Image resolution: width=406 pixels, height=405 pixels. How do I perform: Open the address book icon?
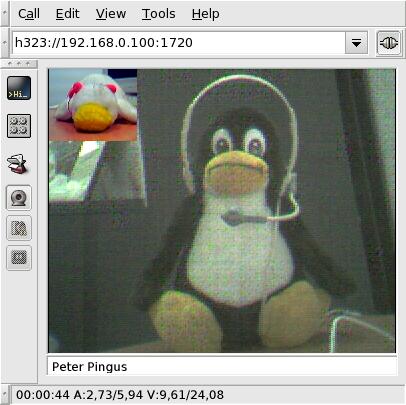pos(18,163)
